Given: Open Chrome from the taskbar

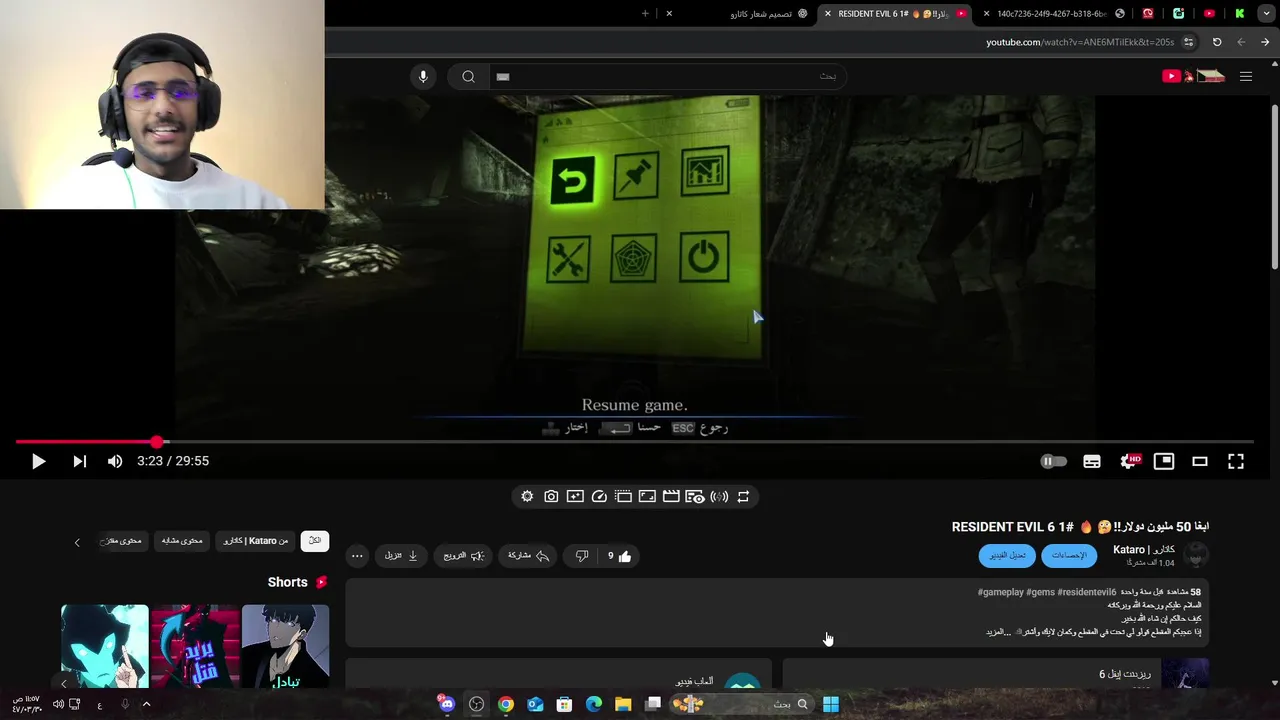Looking at the screenshot, I should [x=506, y=704].
